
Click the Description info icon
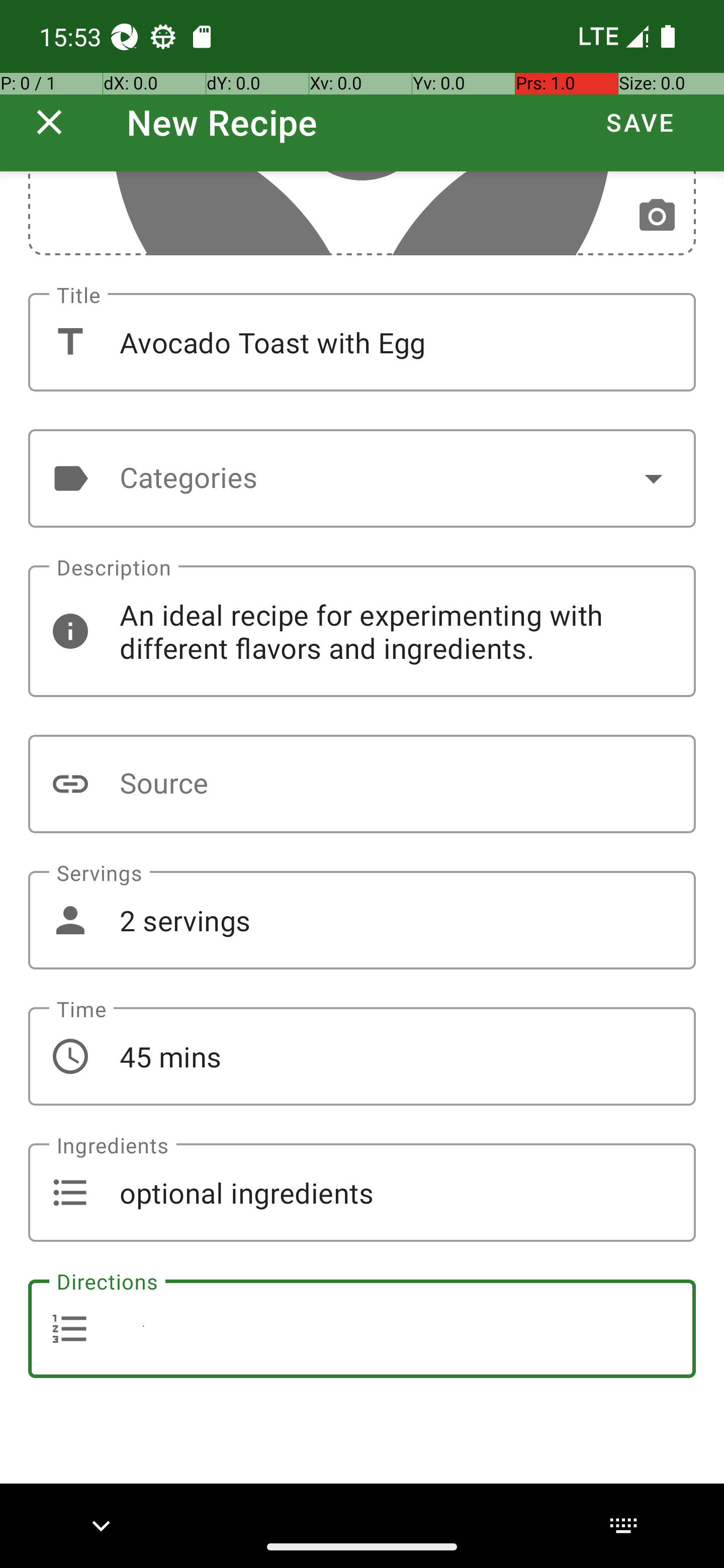pos(70,631)
